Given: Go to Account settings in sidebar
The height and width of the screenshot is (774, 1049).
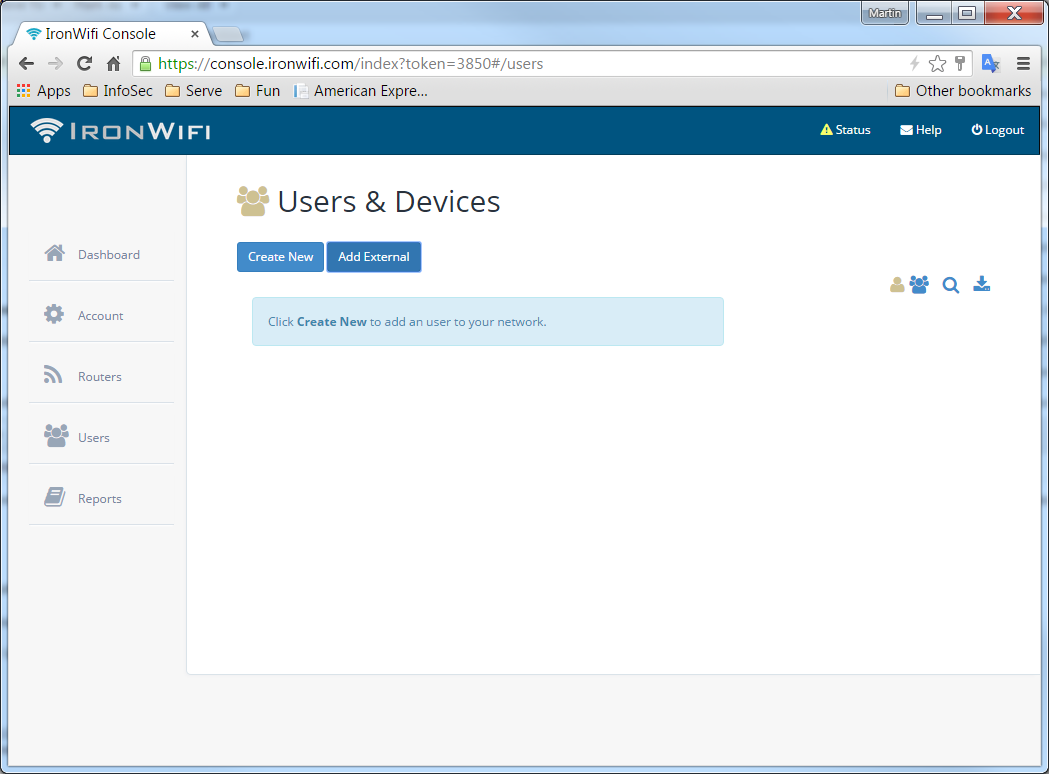Looking at the screenshot, I should (100, 316).
